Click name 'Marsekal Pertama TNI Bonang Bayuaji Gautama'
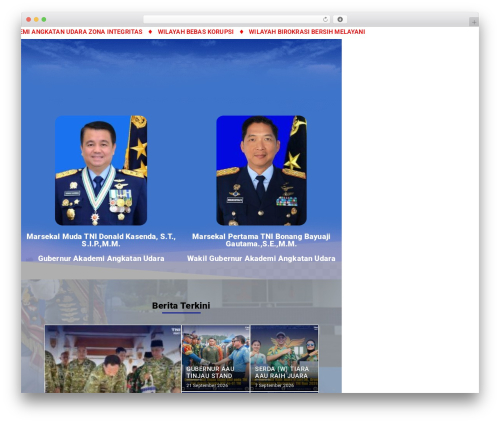500x423 pixels. [261, 240]
